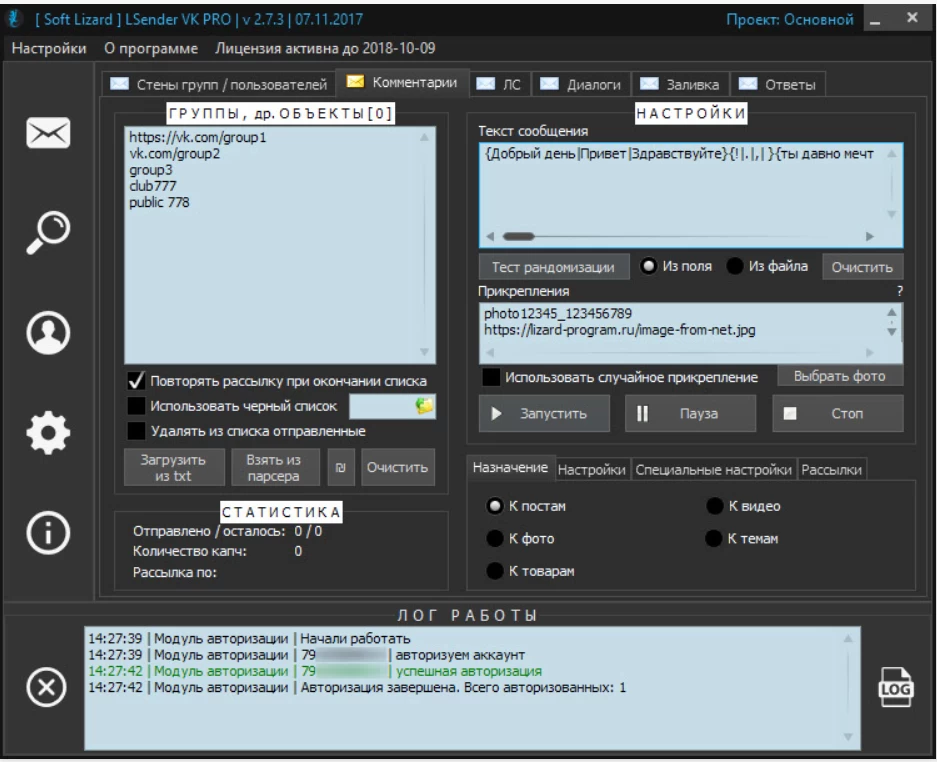Image resolution: width=937 pixels, height=762 pixels.
Task: Click the message text scroll left arrow
Action: (x=490, y=236)
